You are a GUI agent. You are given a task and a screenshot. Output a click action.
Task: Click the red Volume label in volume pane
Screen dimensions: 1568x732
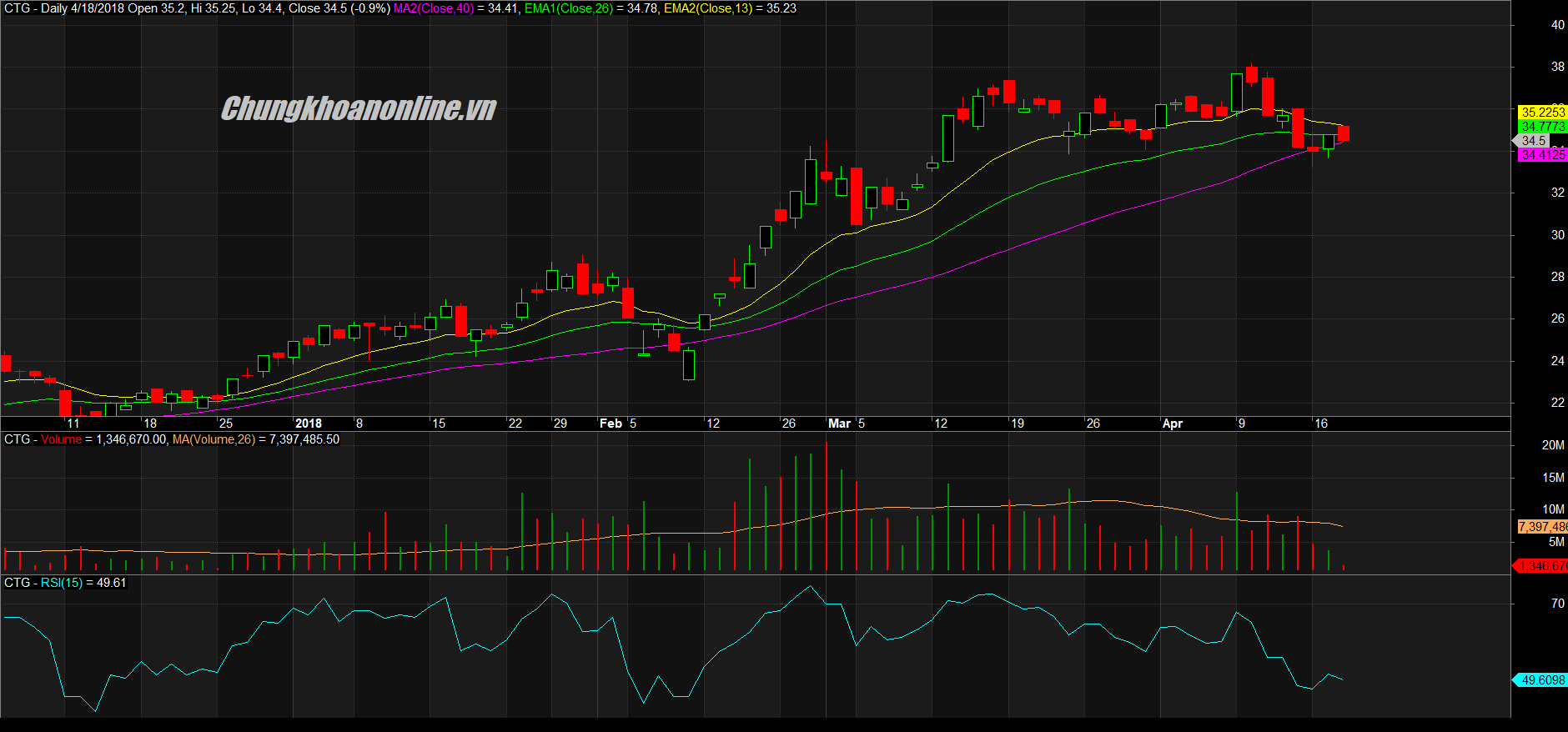click(62, 439)
